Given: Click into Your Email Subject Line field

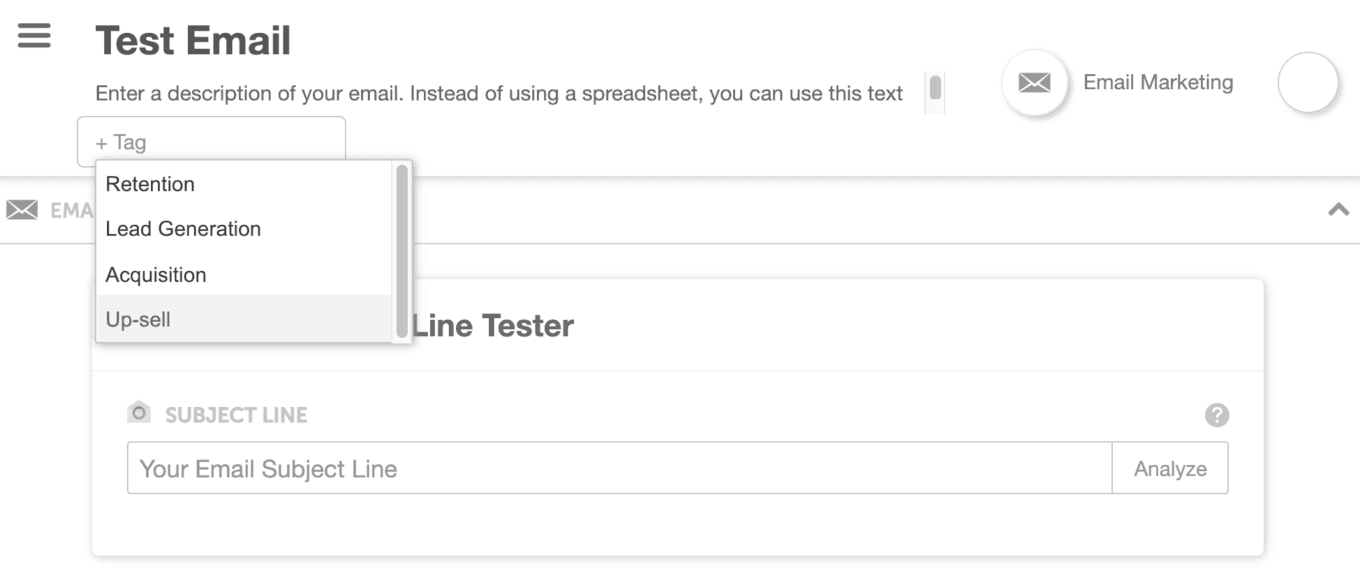Looking at the screenshot, I should pos(619,468).
